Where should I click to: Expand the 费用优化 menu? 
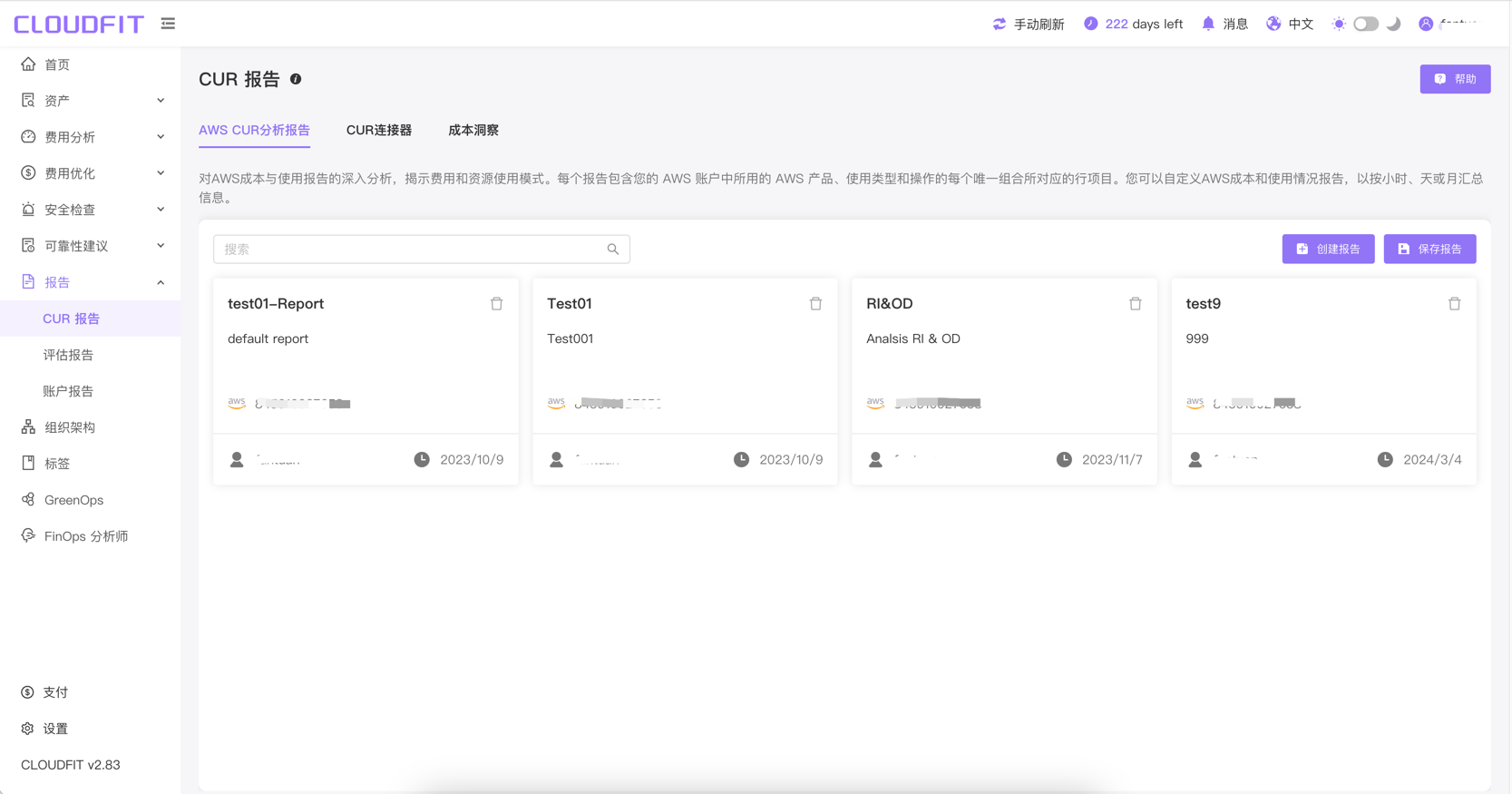coord(91,172)
